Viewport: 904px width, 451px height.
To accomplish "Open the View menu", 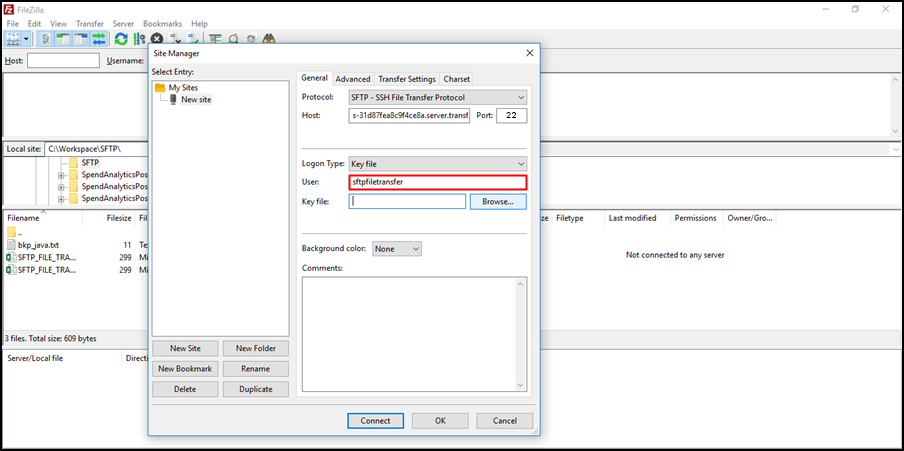I will 58,24.
